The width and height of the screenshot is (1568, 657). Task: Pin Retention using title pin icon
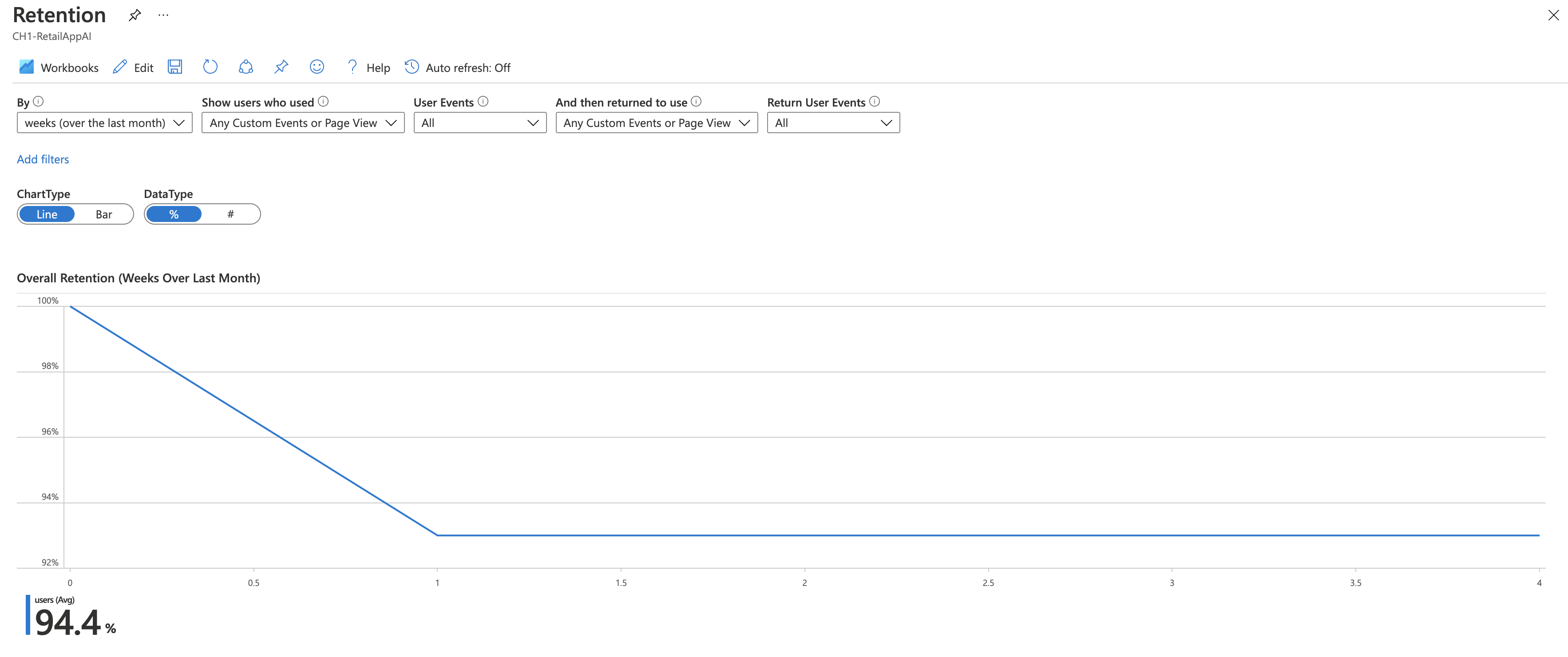[x=135, y=15]
